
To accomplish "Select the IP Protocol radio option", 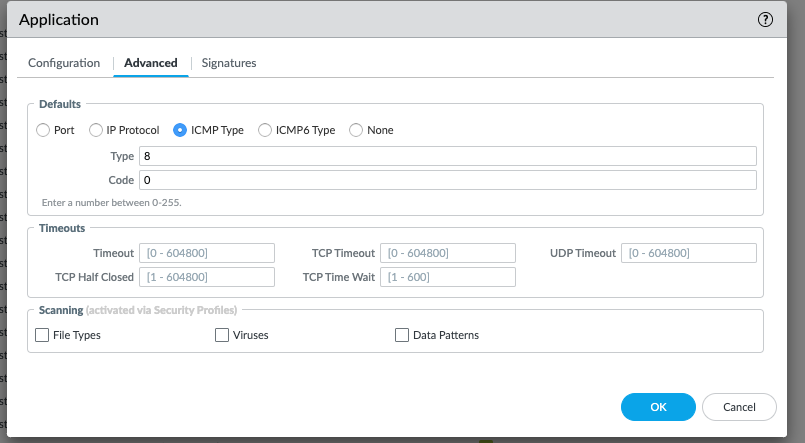I will (x=97, y=130).
